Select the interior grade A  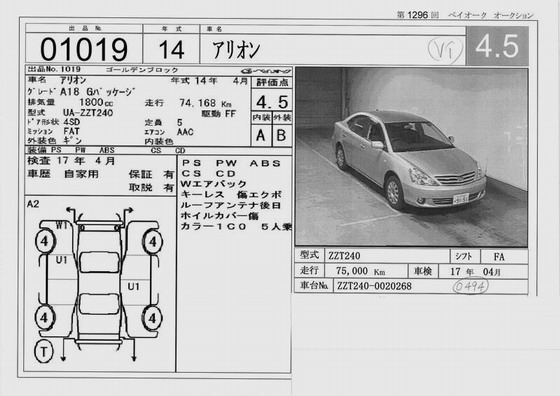click(261, 135)
